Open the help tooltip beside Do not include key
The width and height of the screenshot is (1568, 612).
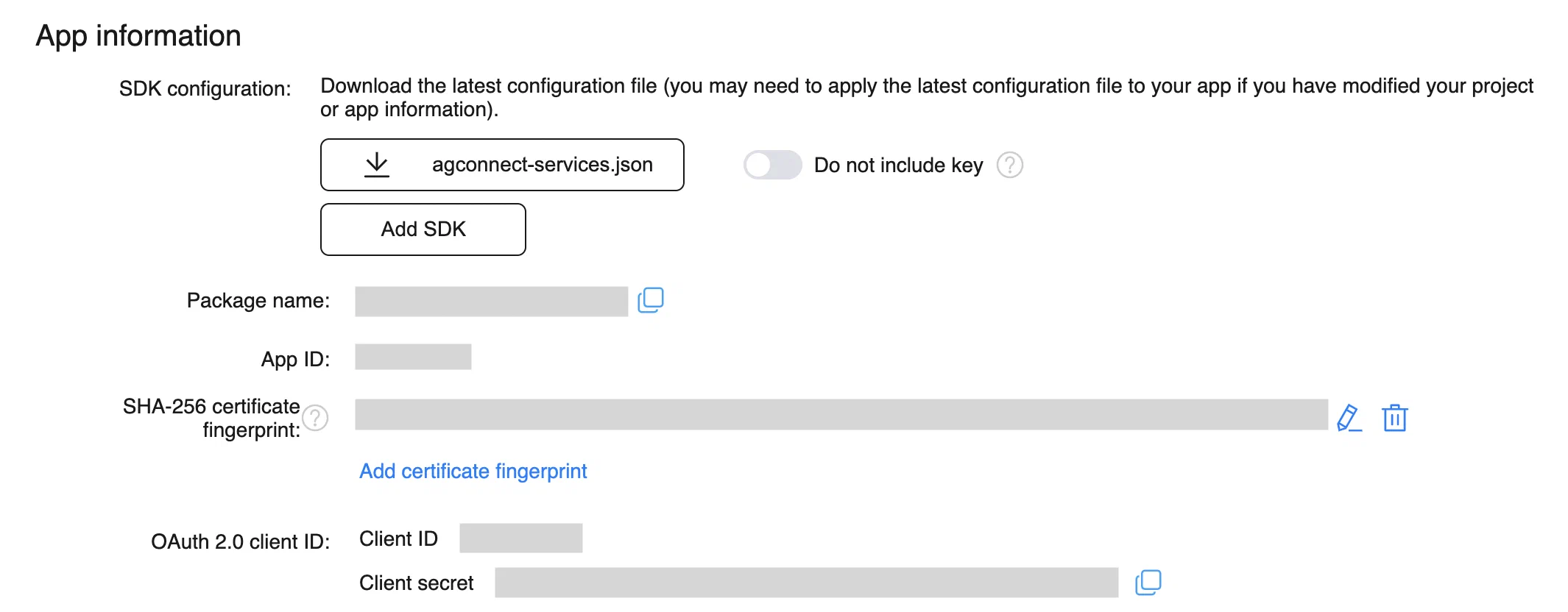(x=1010, y=165)
